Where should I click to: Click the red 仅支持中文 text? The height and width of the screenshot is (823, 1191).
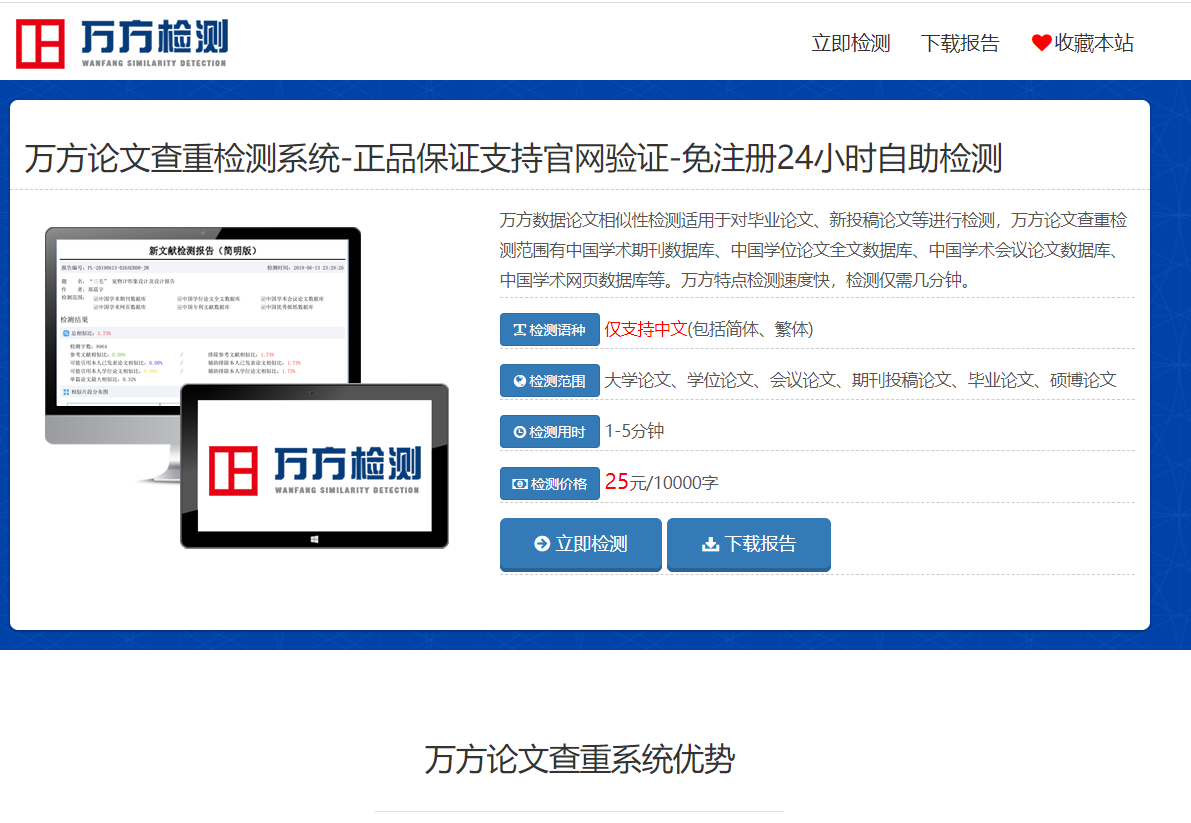tap(645, 329)
